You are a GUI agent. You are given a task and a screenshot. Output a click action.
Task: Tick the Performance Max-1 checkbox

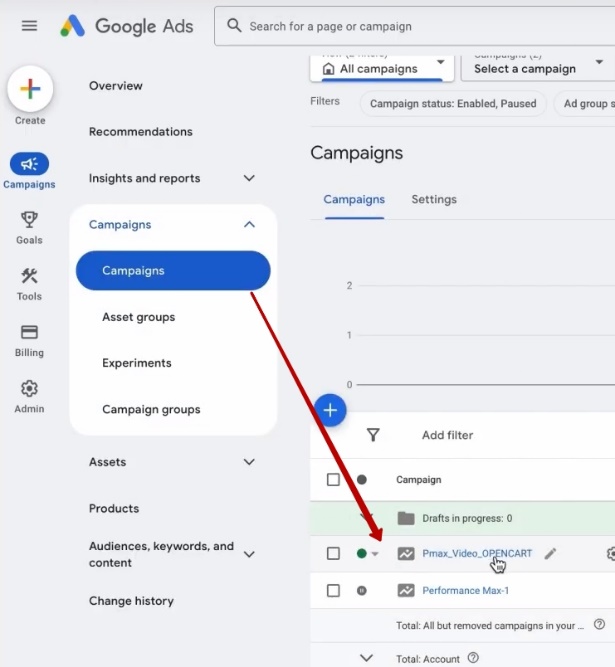333,590
